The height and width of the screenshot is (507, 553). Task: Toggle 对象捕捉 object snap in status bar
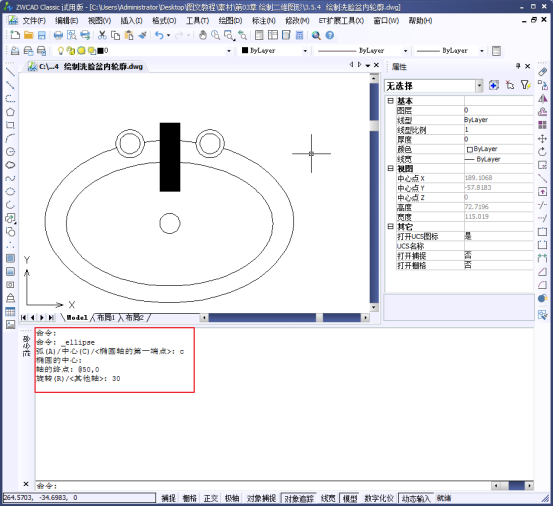pos(261,498)
